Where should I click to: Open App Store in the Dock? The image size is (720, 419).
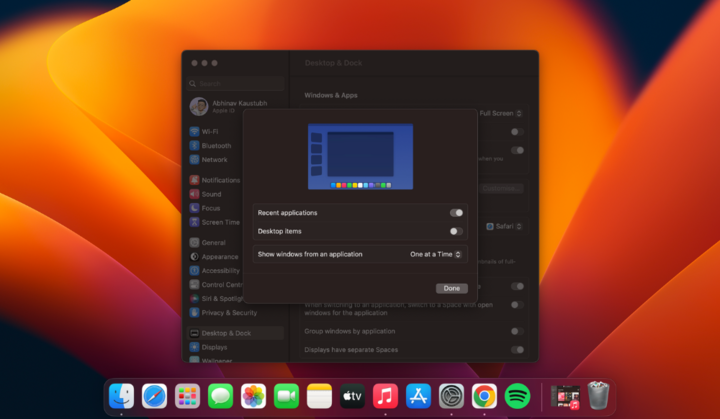418,396
